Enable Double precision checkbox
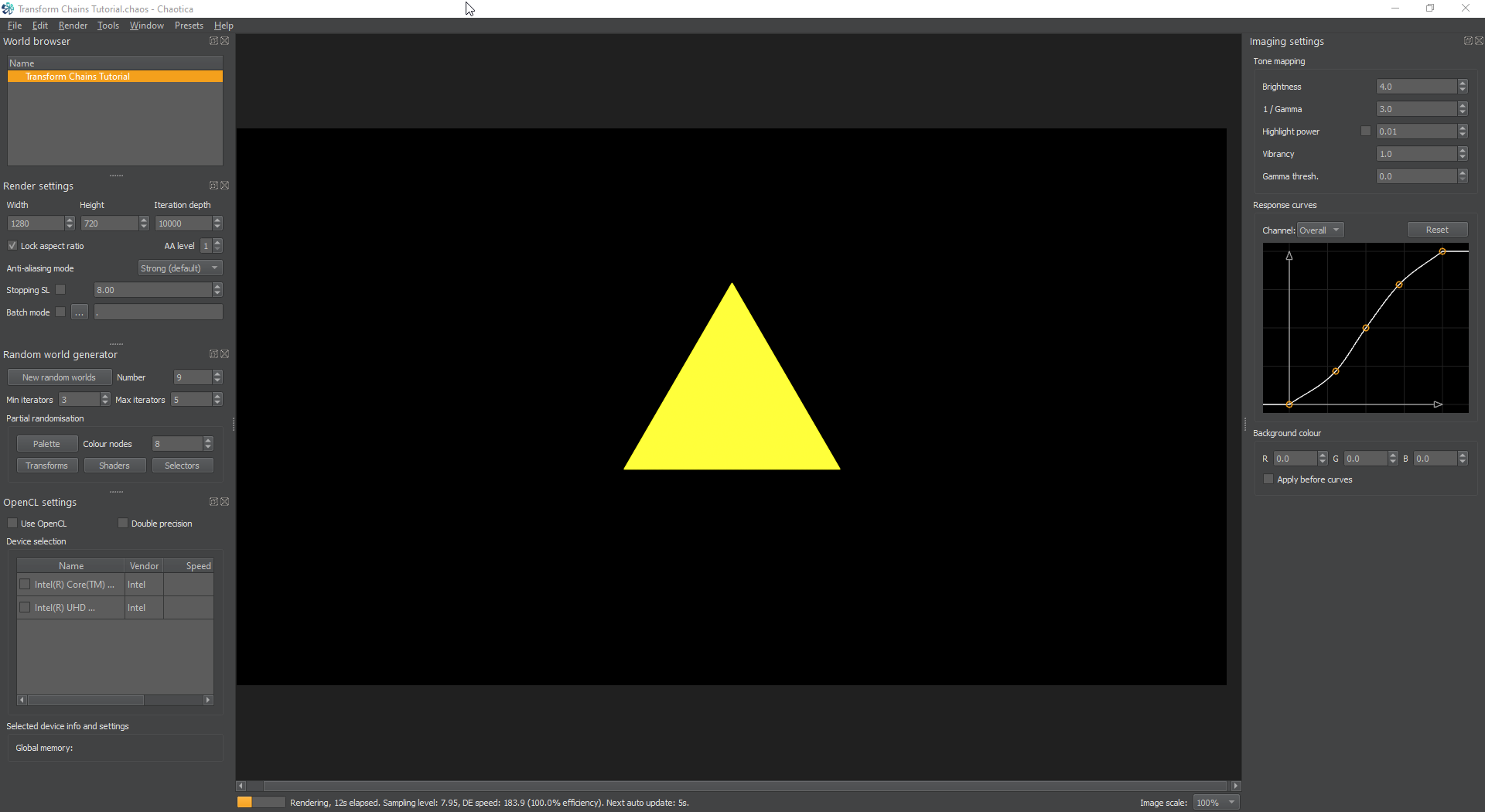This screenshot has width=1485, height=812. tap(123, 524)
